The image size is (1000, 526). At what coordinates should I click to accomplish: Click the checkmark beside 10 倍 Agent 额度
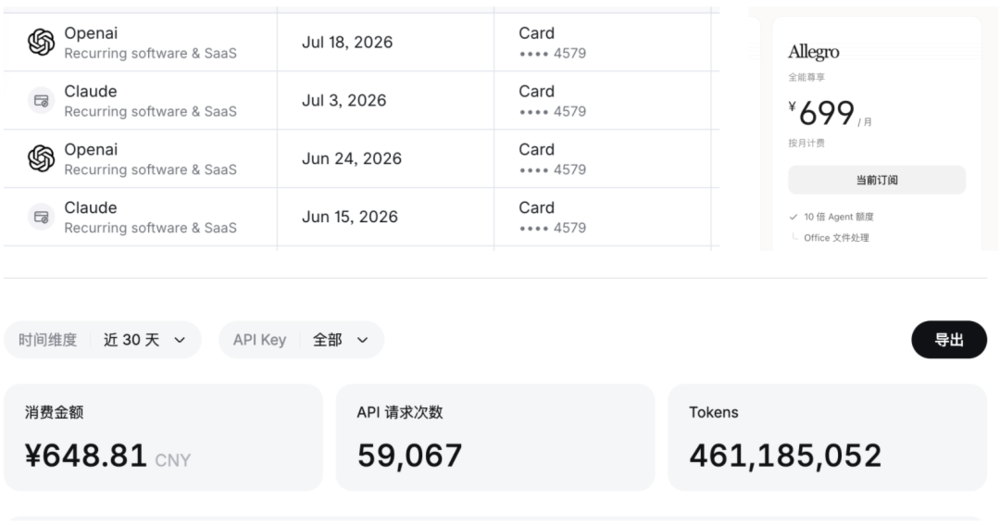coord(793,217)
